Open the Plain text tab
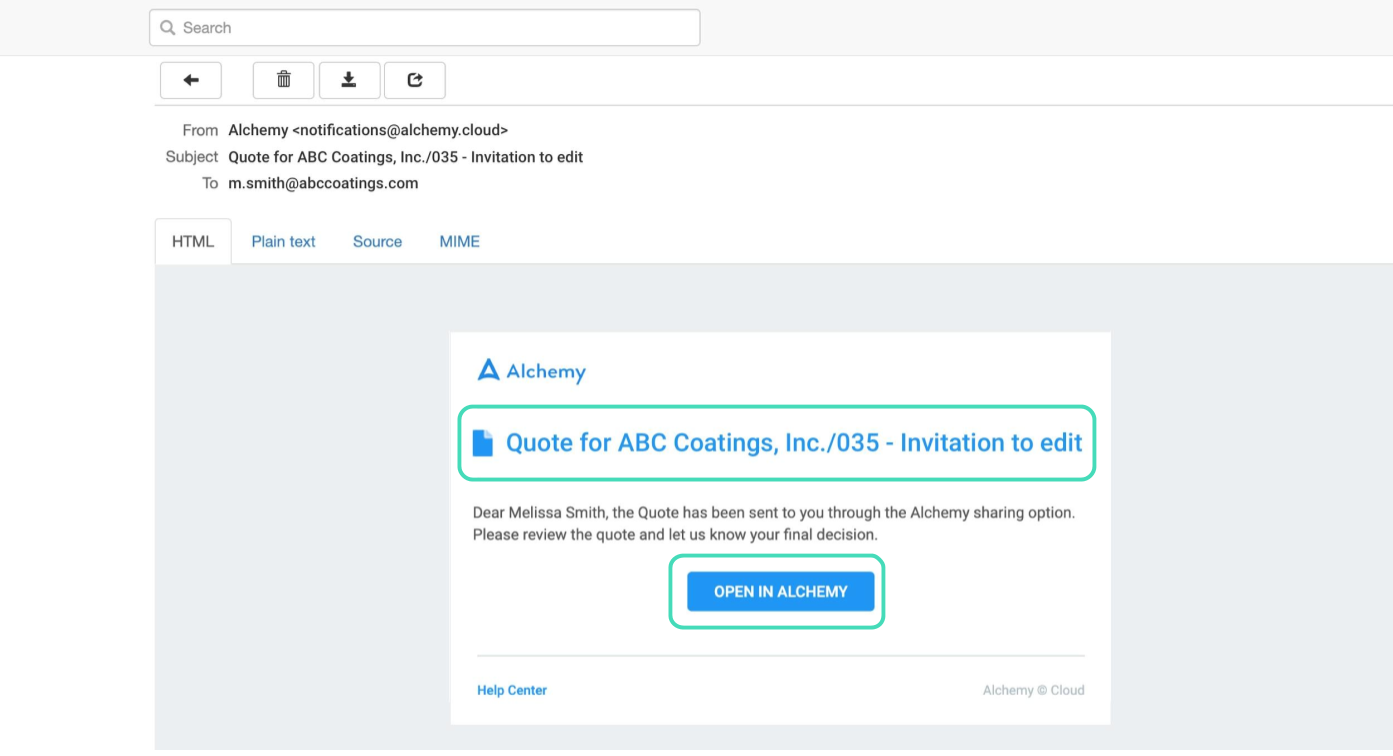The height and width of the screenshot is (756, 1393). pos(283,241)
